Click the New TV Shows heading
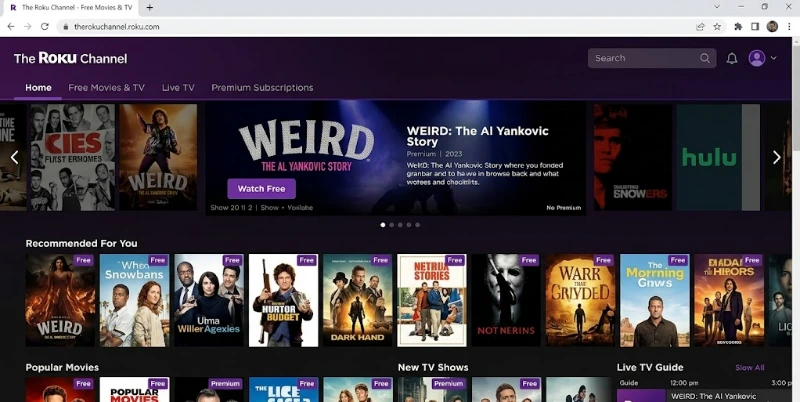The height and width of the screenshot is (402, 800). [x=433, y=367]
